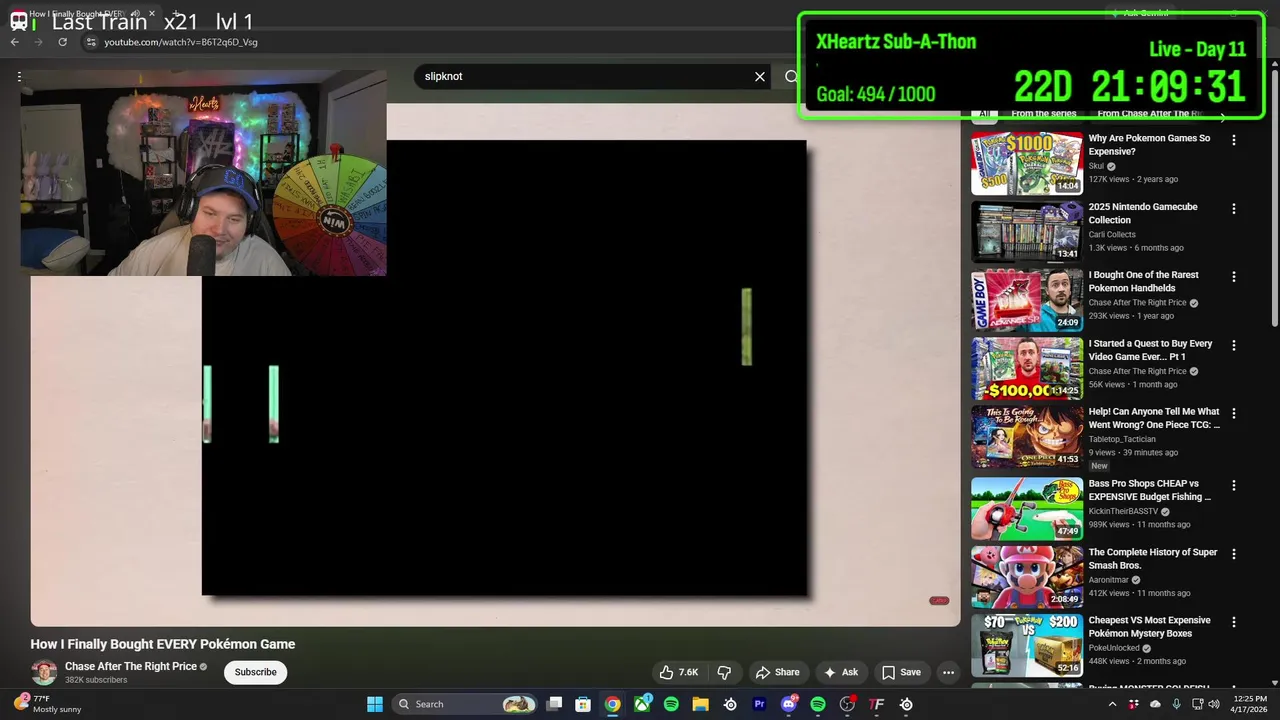The width and height of the screenshot is (1280, 720).
Task: Open the red TF app on taskbar
Action: pos(877,704)
